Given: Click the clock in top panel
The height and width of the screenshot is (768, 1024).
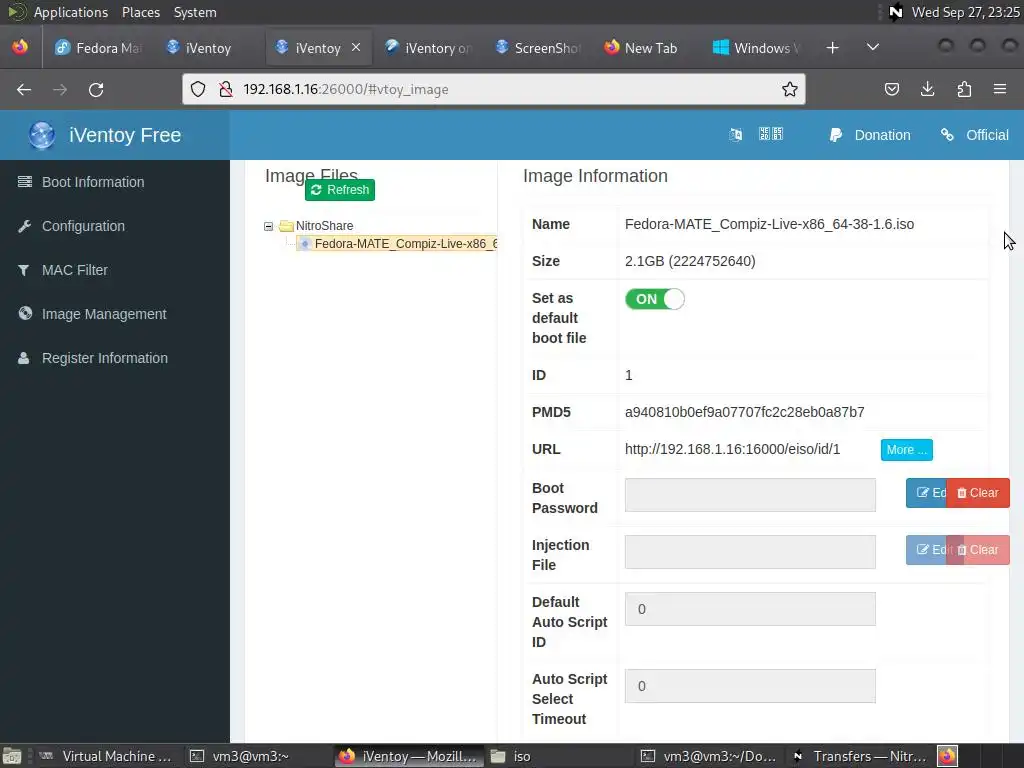Looking at the screenshot, I should 965,12.
